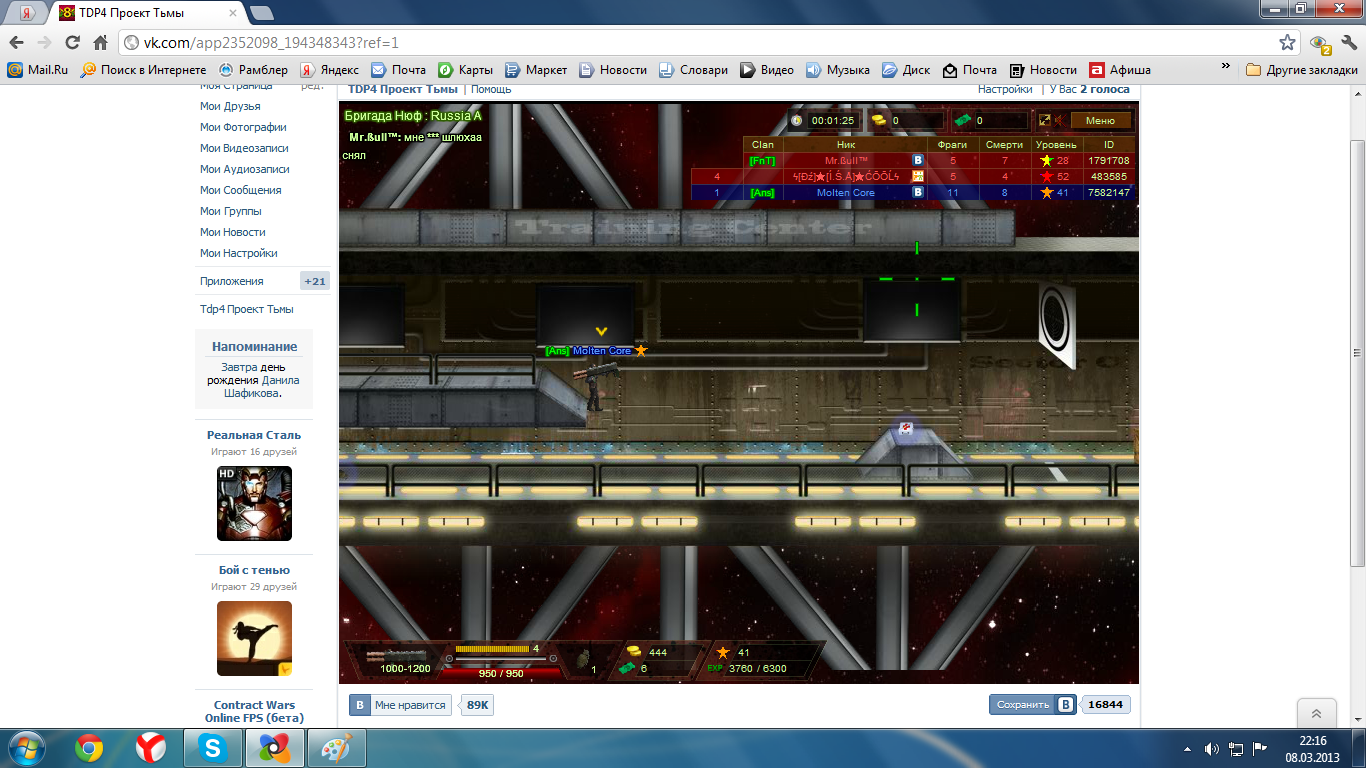Click the yellow level star for level 28
The height and width of the screenshot is (768, 1366).
pos(1046,160)
